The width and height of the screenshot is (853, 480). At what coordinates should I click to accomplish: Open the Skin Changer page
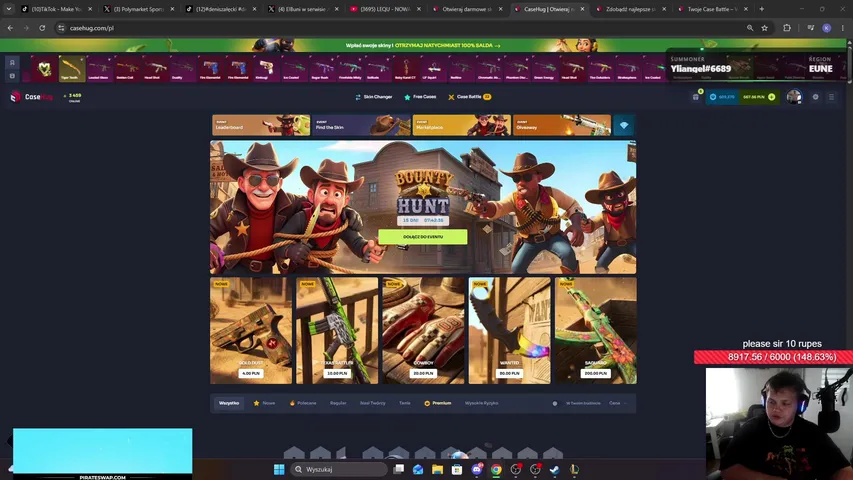(374, 97)
